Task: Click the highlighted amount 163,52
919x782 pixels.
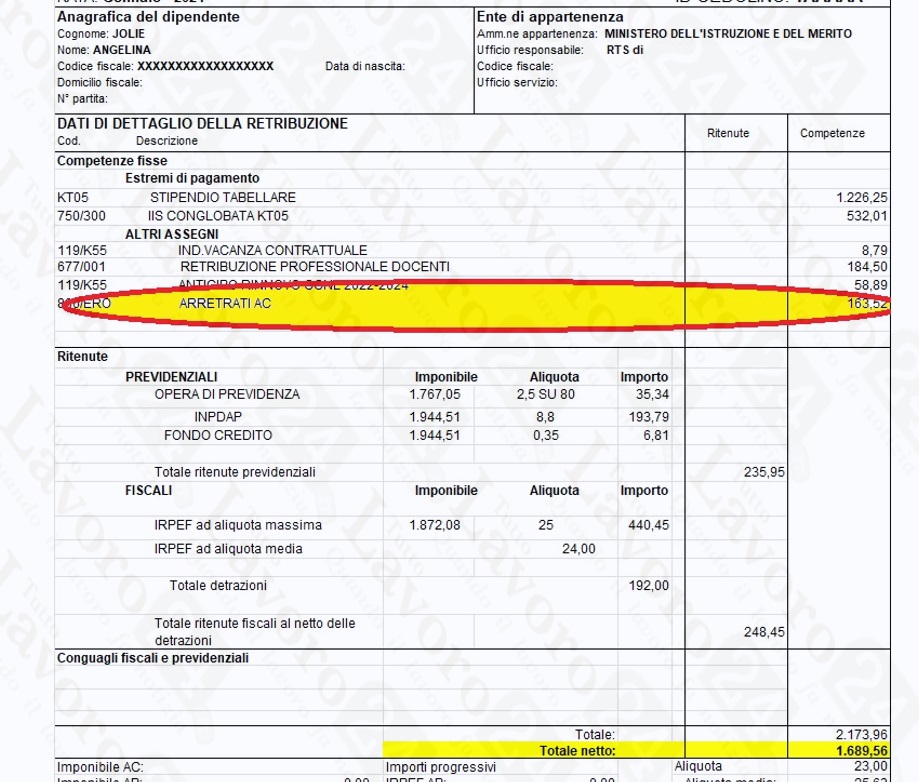Action: 867,304
